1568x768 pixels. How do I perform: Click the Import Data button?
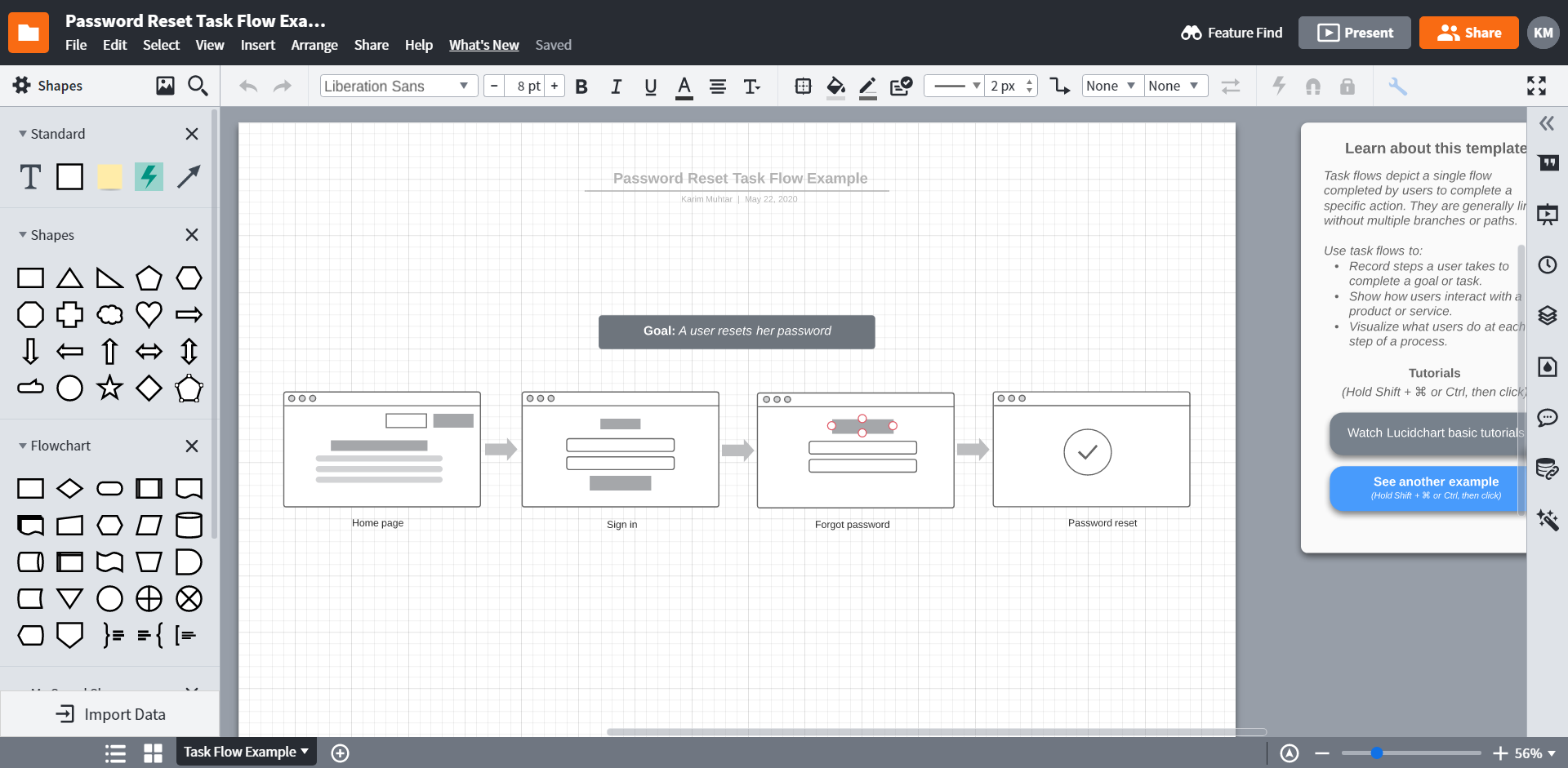[110, 714]
